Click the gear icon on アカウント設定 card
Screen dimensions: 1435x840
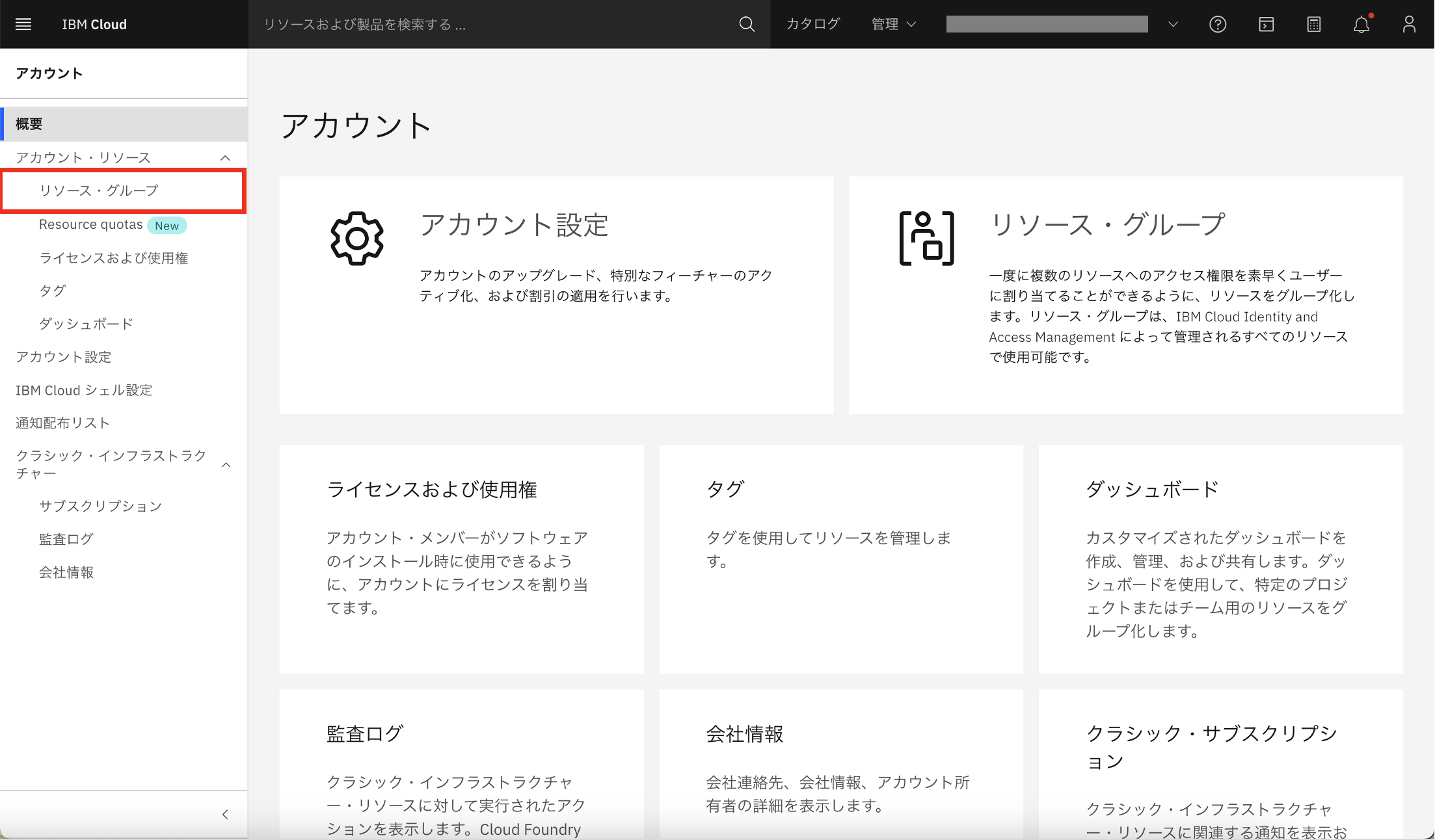pos(357,238)
